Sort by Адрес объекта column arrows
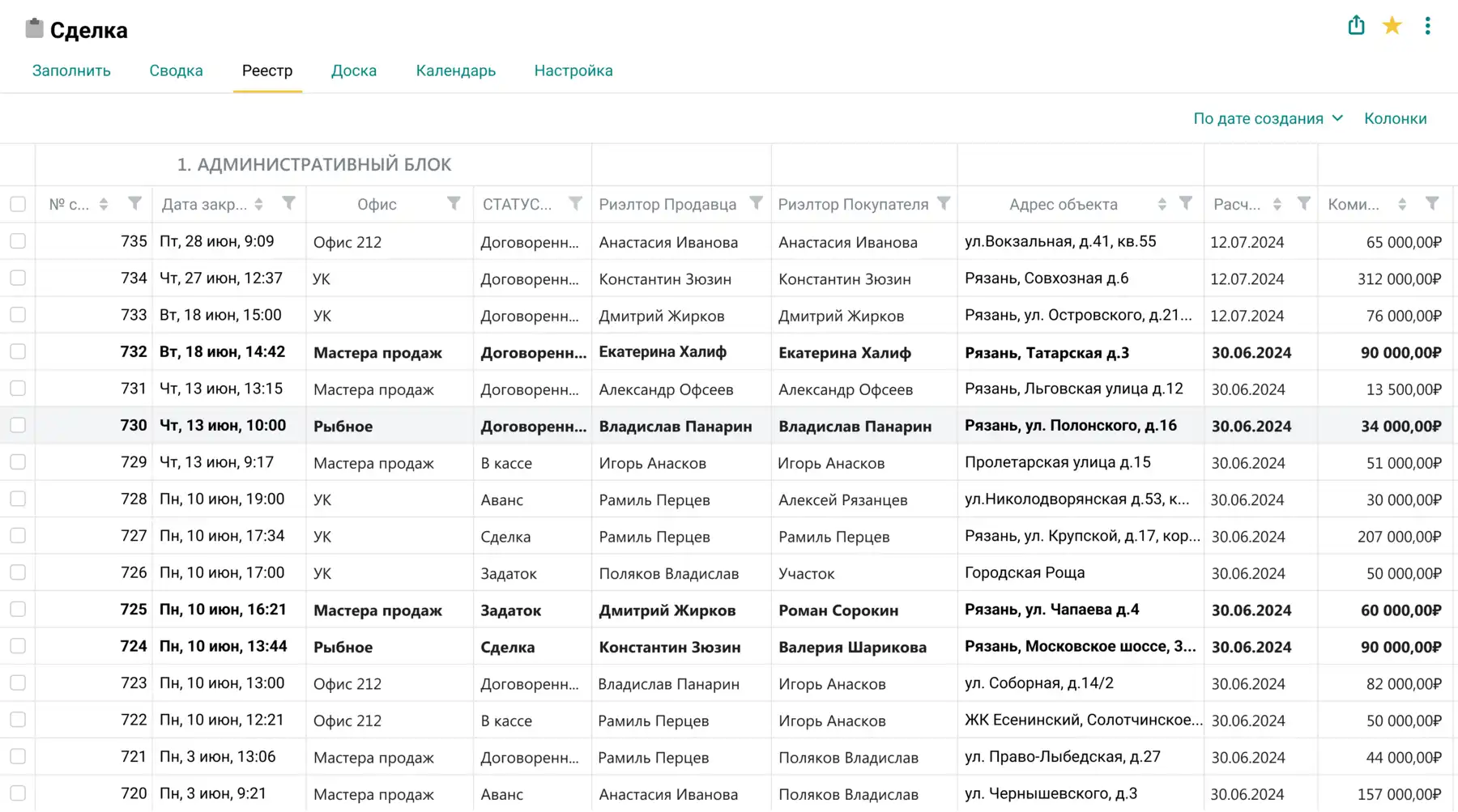This screenshot has height=812, width=1458. [1162, 204]
